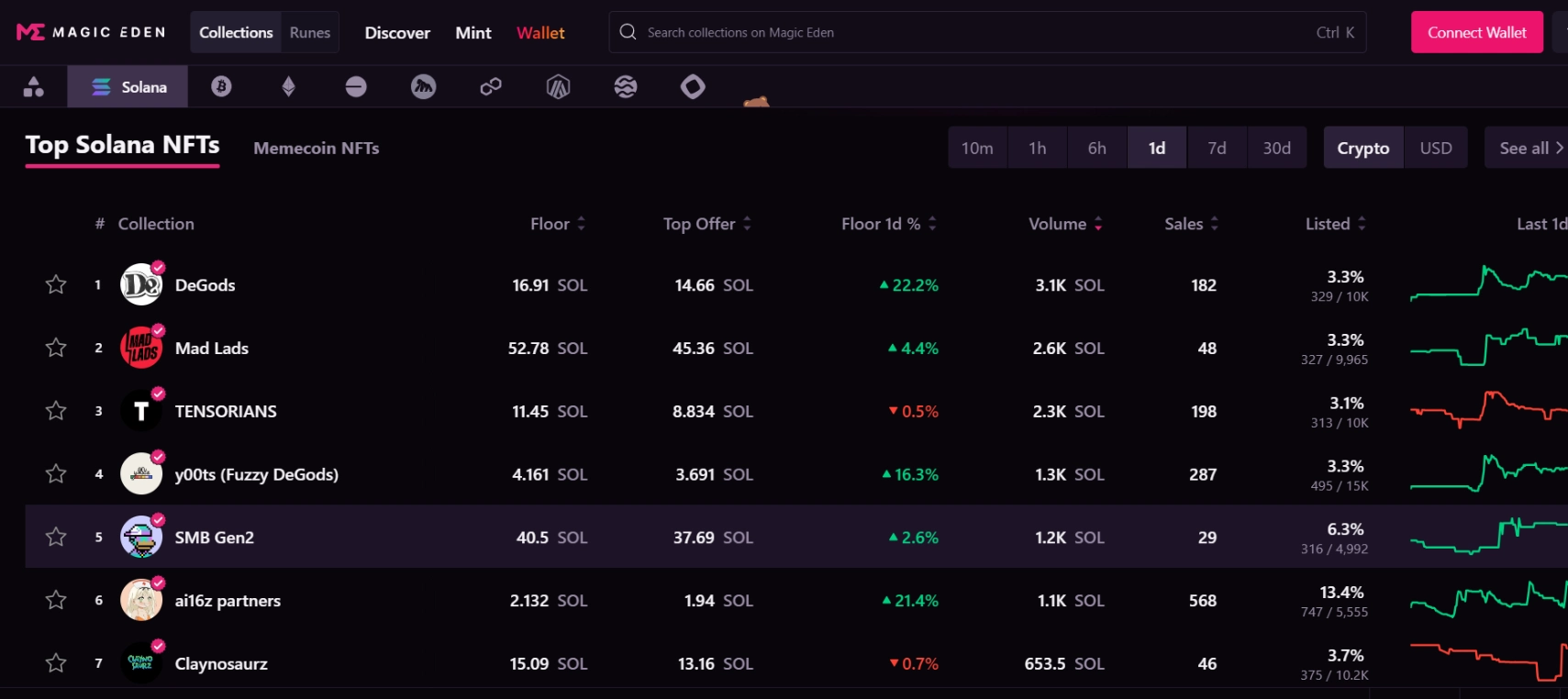Focus the Magic Eden search field

pyautogui.click(x=987, y=32)
